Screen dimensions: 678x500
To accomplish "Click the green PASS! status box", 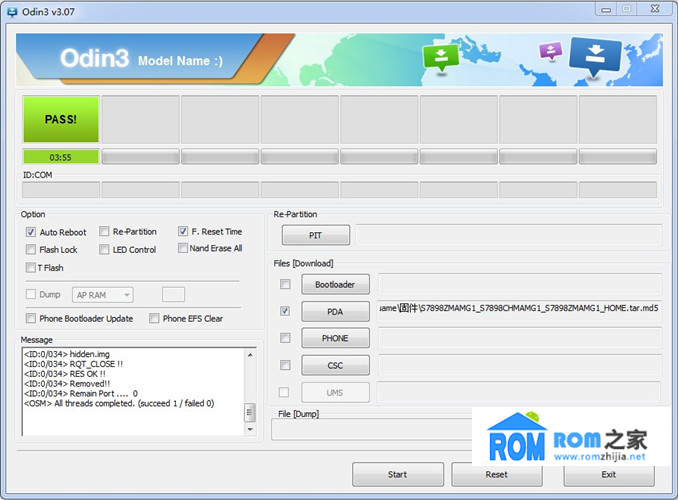I will (61, 119).
